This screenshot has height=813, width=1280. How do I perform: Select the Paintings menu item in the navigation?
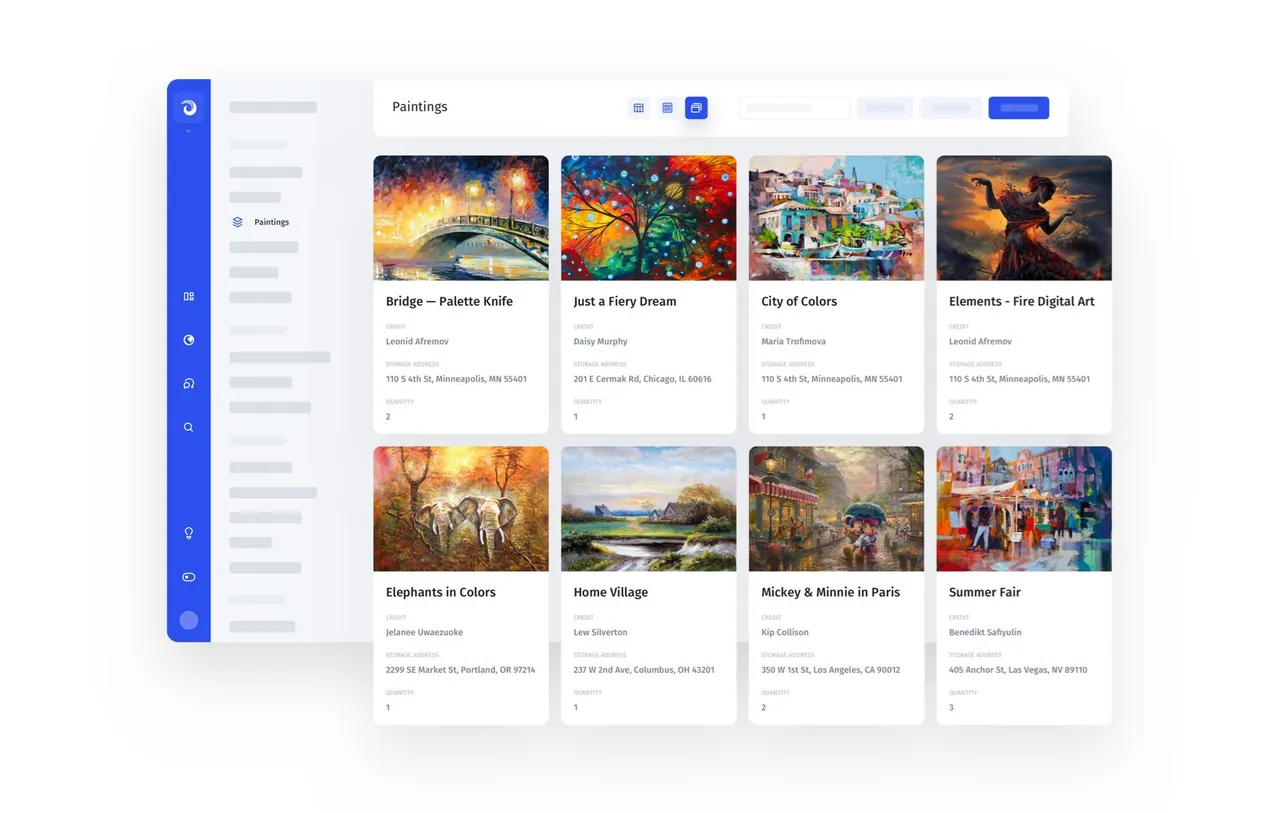[271, 222]
